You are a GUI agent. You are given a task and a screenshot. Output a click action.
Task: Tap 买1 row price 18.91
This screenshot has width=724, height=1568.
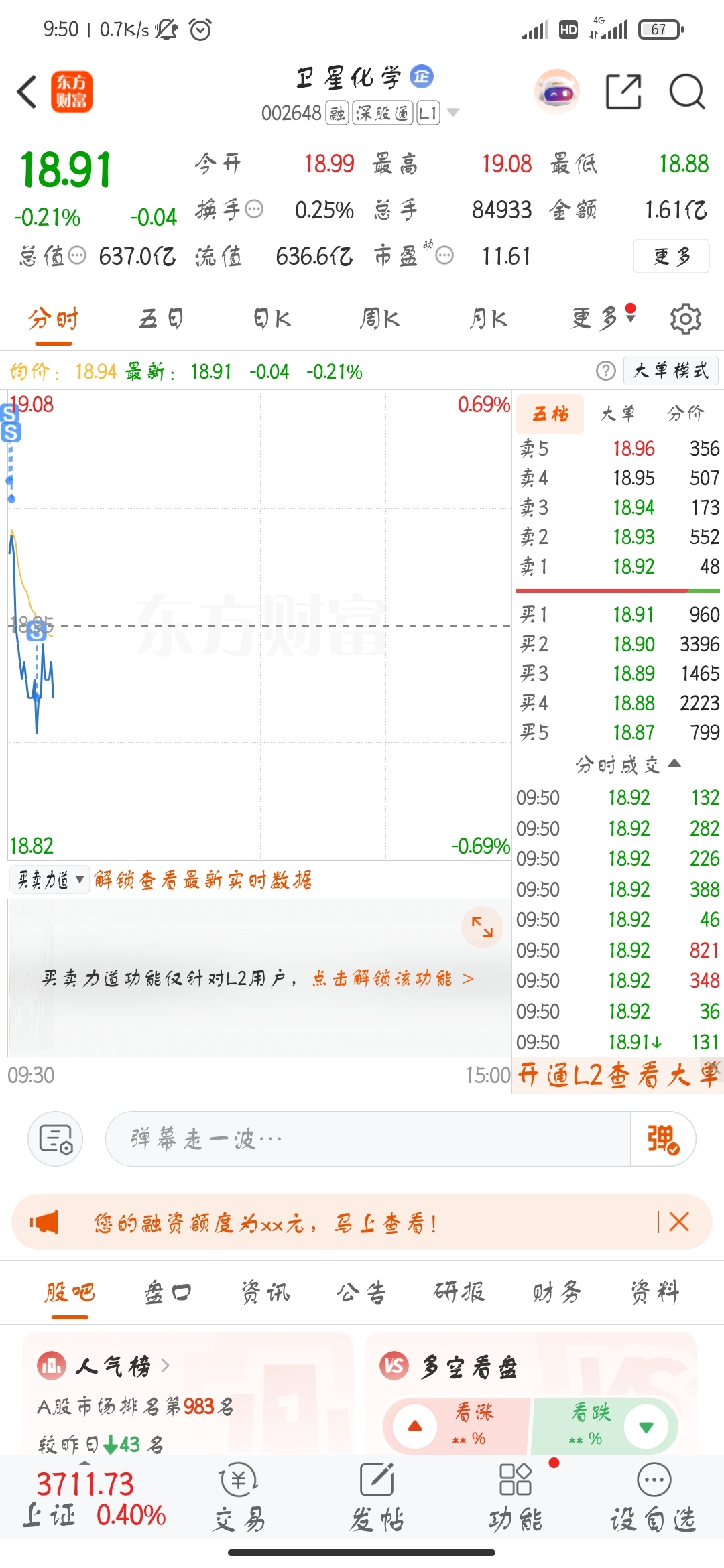coord(633,614)
